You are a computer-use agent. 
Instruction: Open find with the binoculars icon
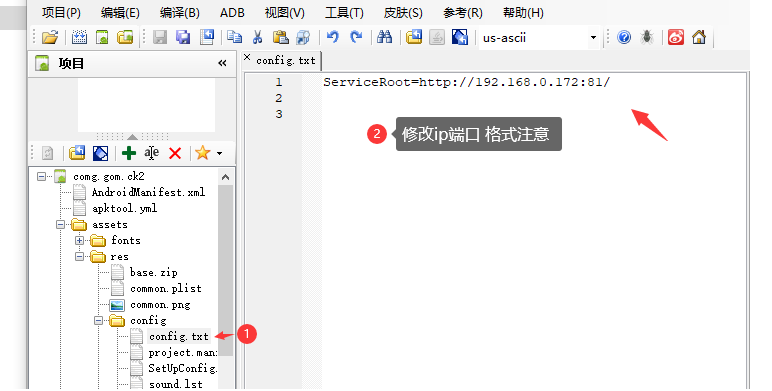click(x=384, y=37)
